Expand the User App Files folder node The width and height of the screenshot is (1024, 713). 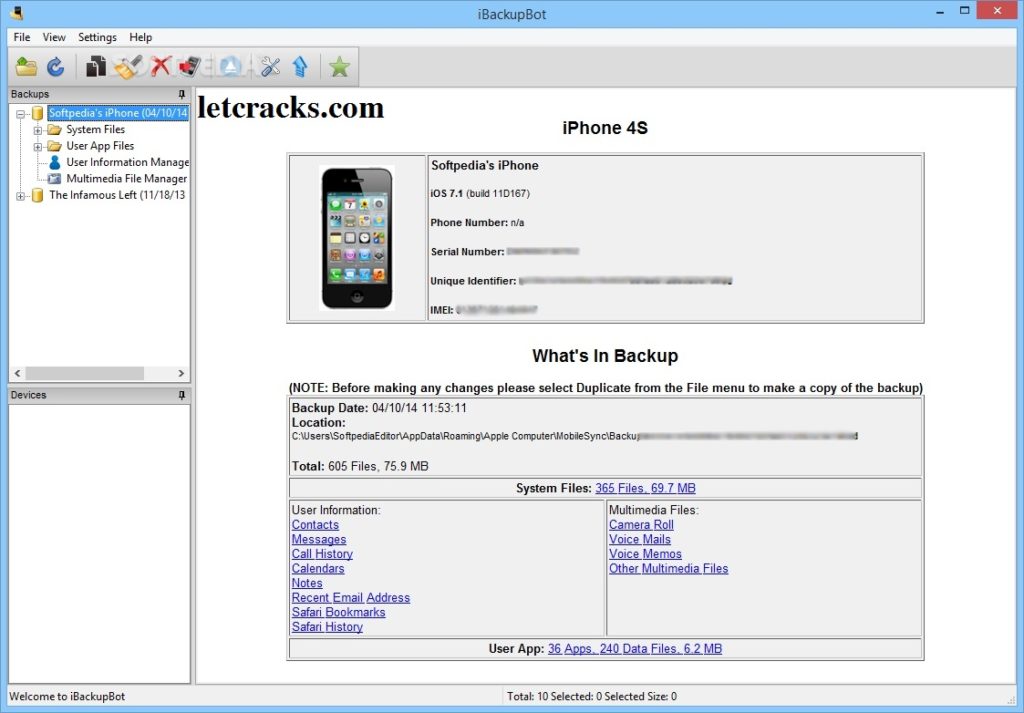coord(37,146)
